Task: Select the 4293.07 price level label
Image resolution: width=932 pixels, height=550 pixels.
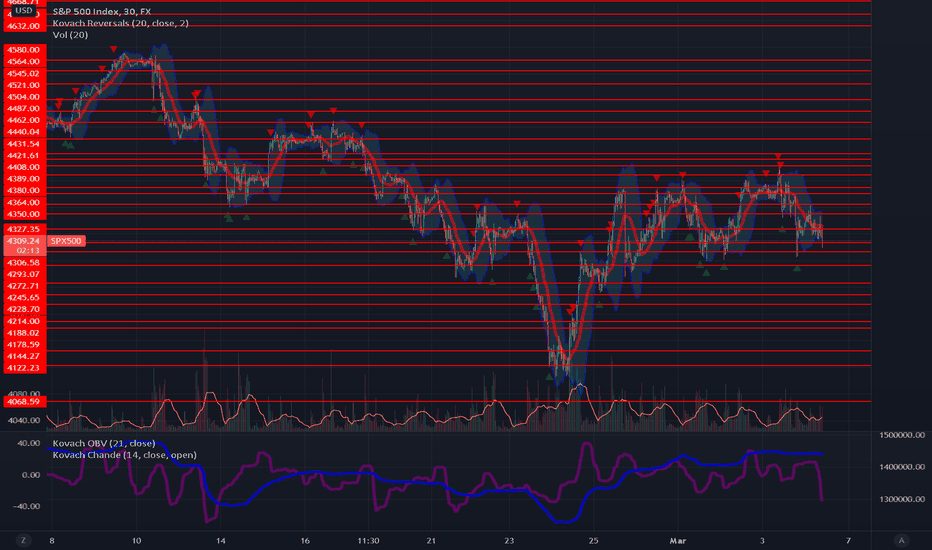Action: [x=24, y=274]
